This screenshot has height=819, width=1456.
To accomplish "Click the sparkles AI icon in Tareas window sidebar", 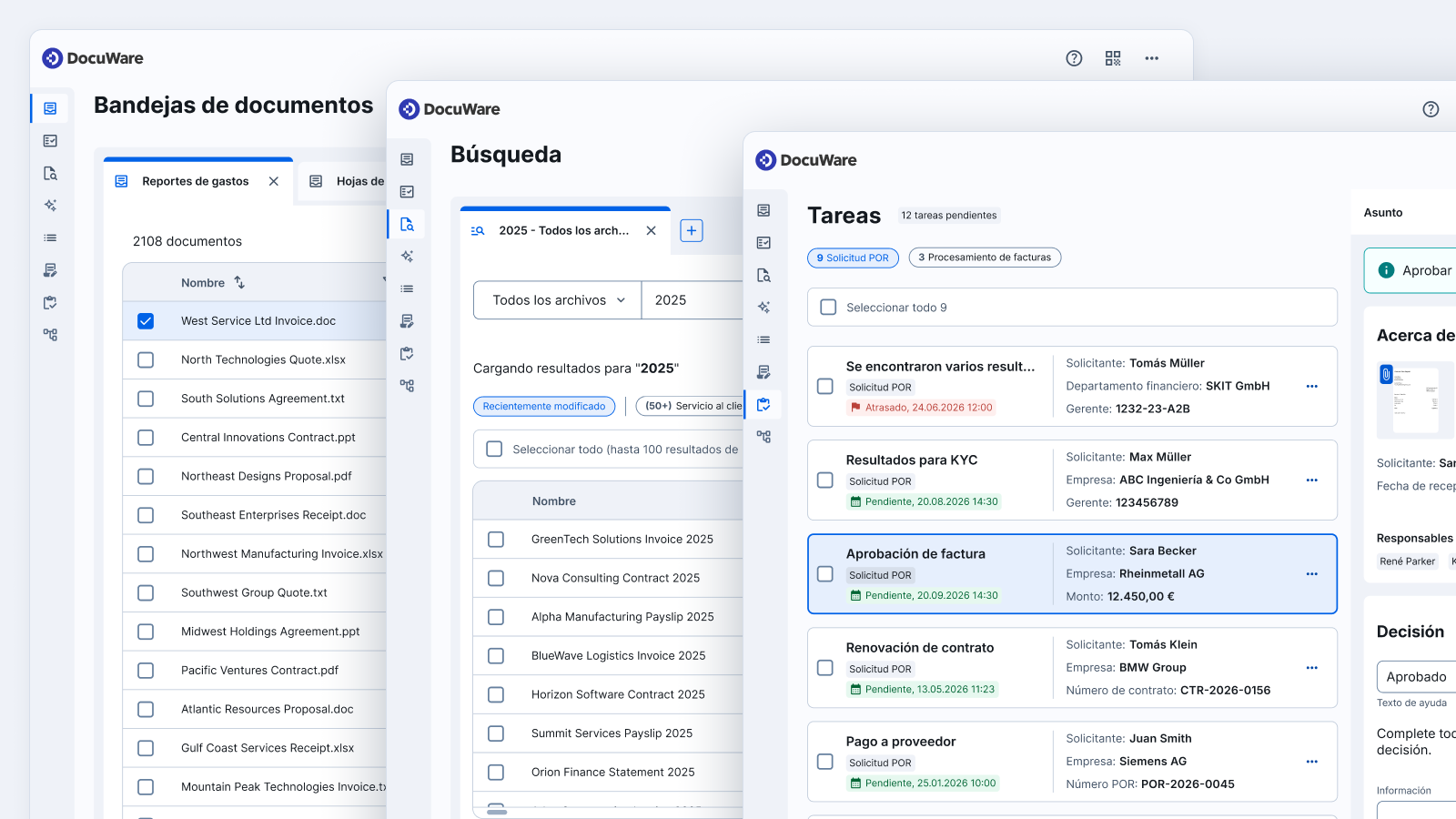I will pyautogui.click(x=763, y=308).
